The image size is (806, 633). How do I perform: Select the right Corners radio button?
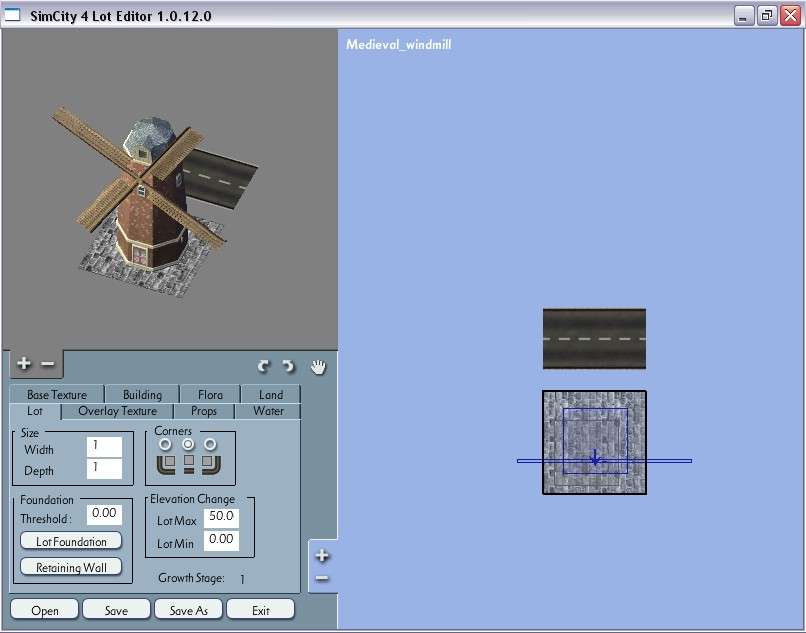click(210, 444)
